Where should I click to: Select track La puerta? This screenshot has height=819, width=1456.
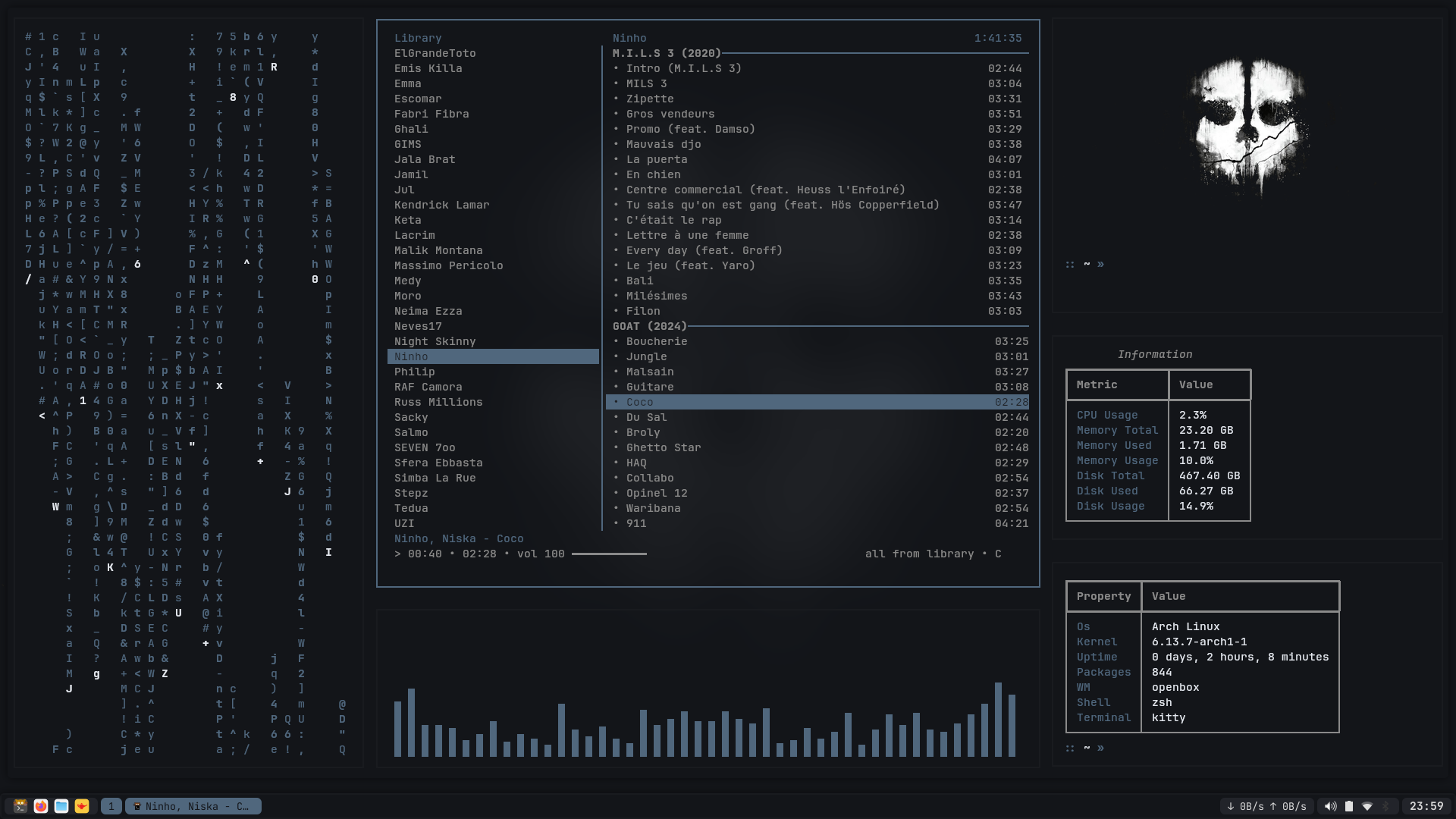pyautogui.click(x=817, y=159)
